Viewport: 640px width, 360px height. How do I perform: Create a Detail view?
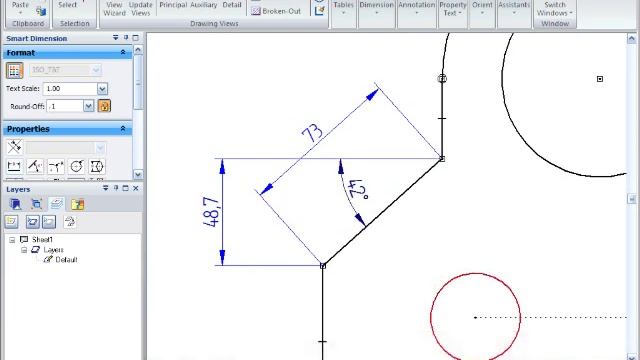pos(232,5)
